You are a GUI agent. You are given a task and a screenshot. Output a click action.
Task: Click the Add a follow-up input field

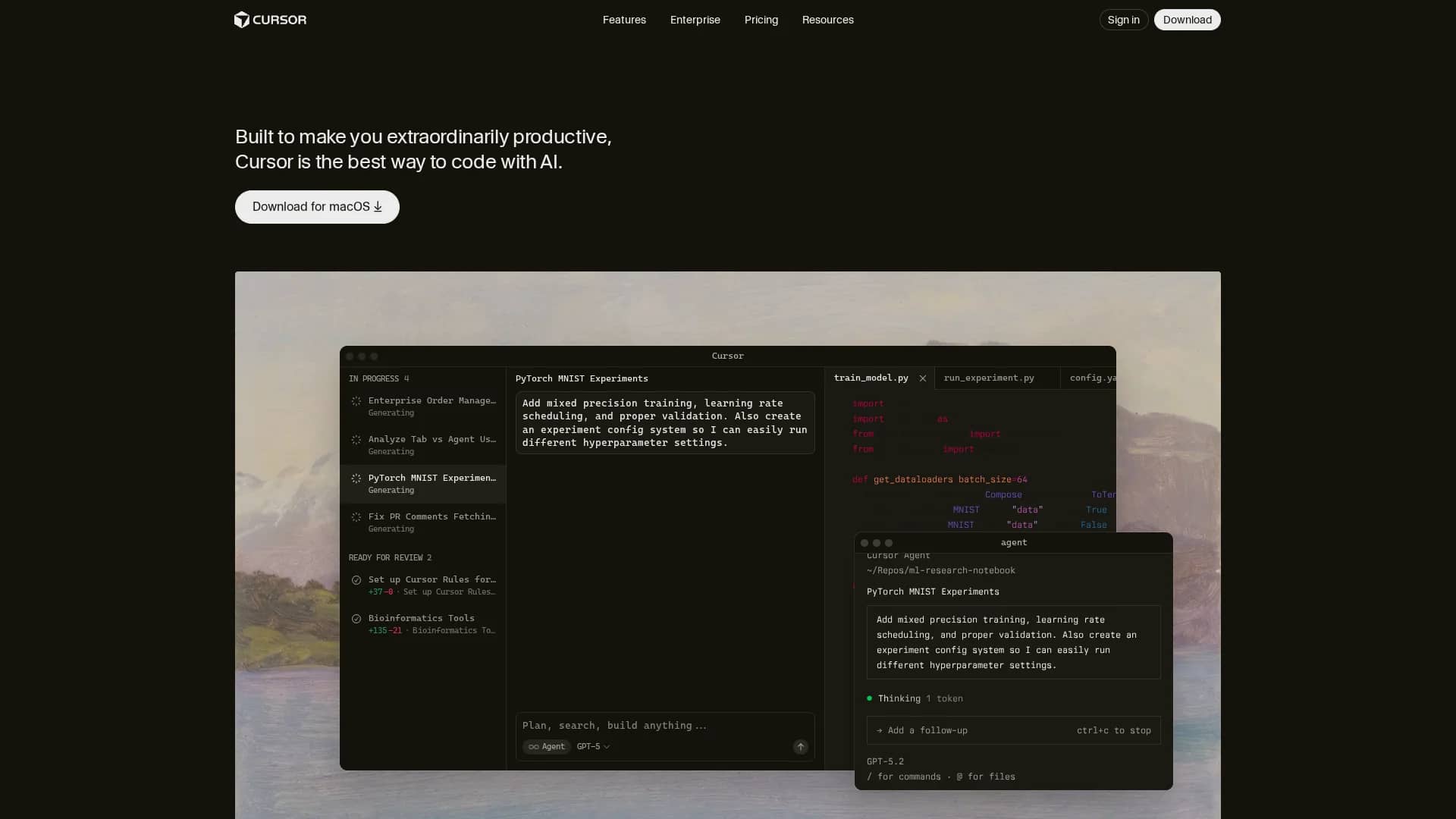coord(1013,730)
